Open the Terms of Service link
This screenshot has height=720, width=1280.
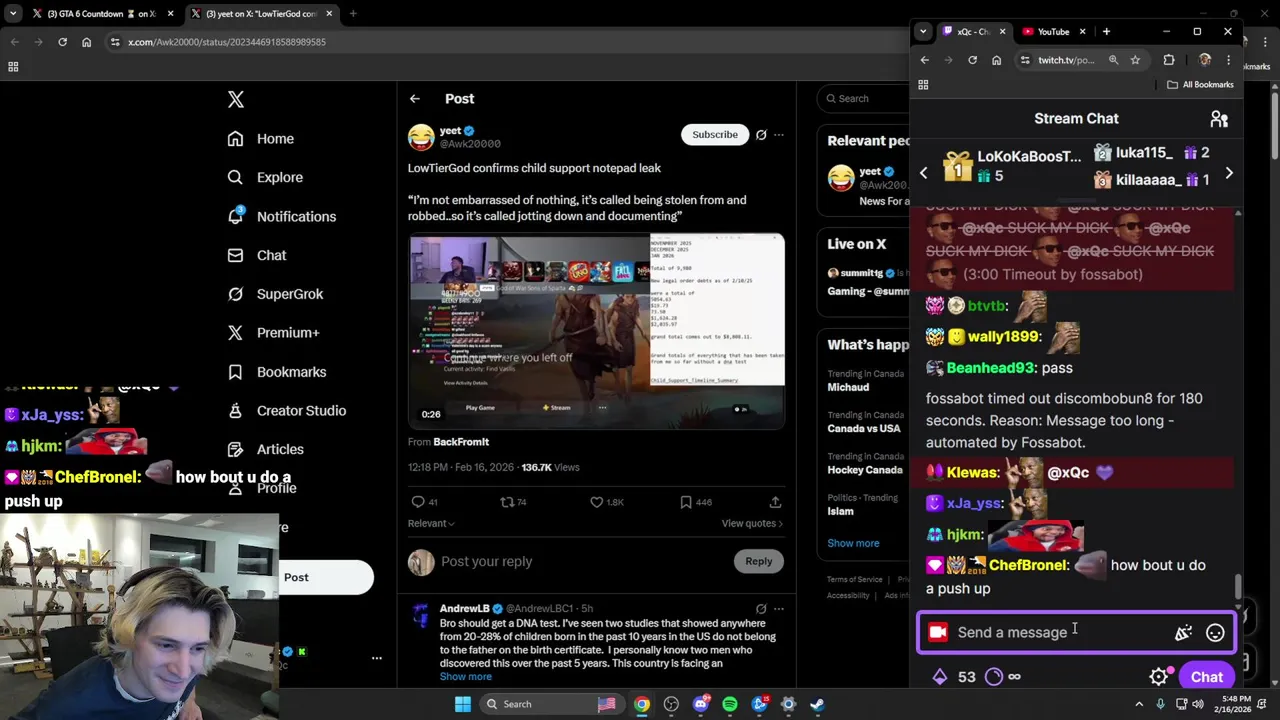point(855,580)
